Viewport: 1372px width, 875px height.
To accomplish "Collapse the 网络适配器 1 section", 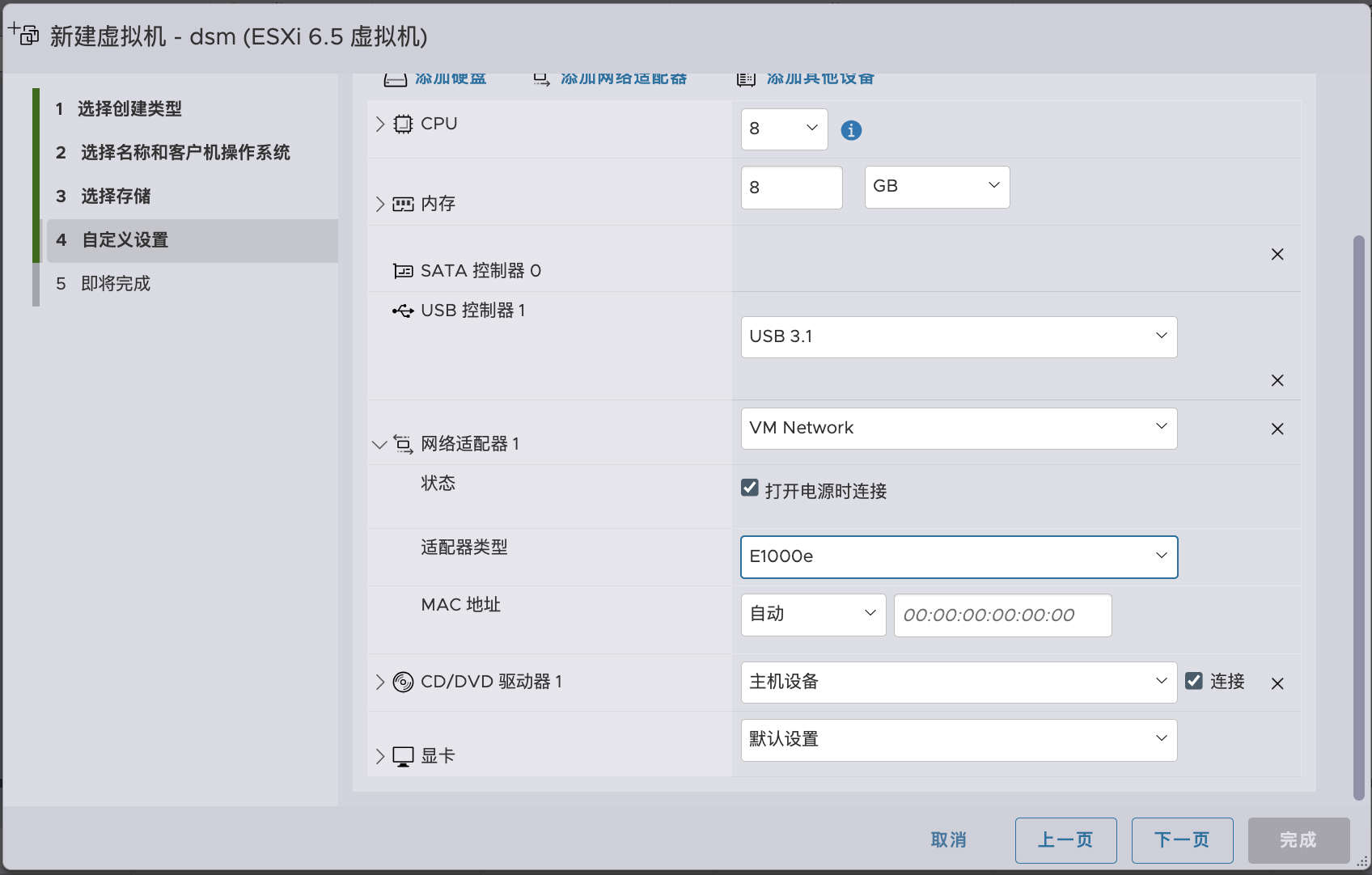I will 379,444.
